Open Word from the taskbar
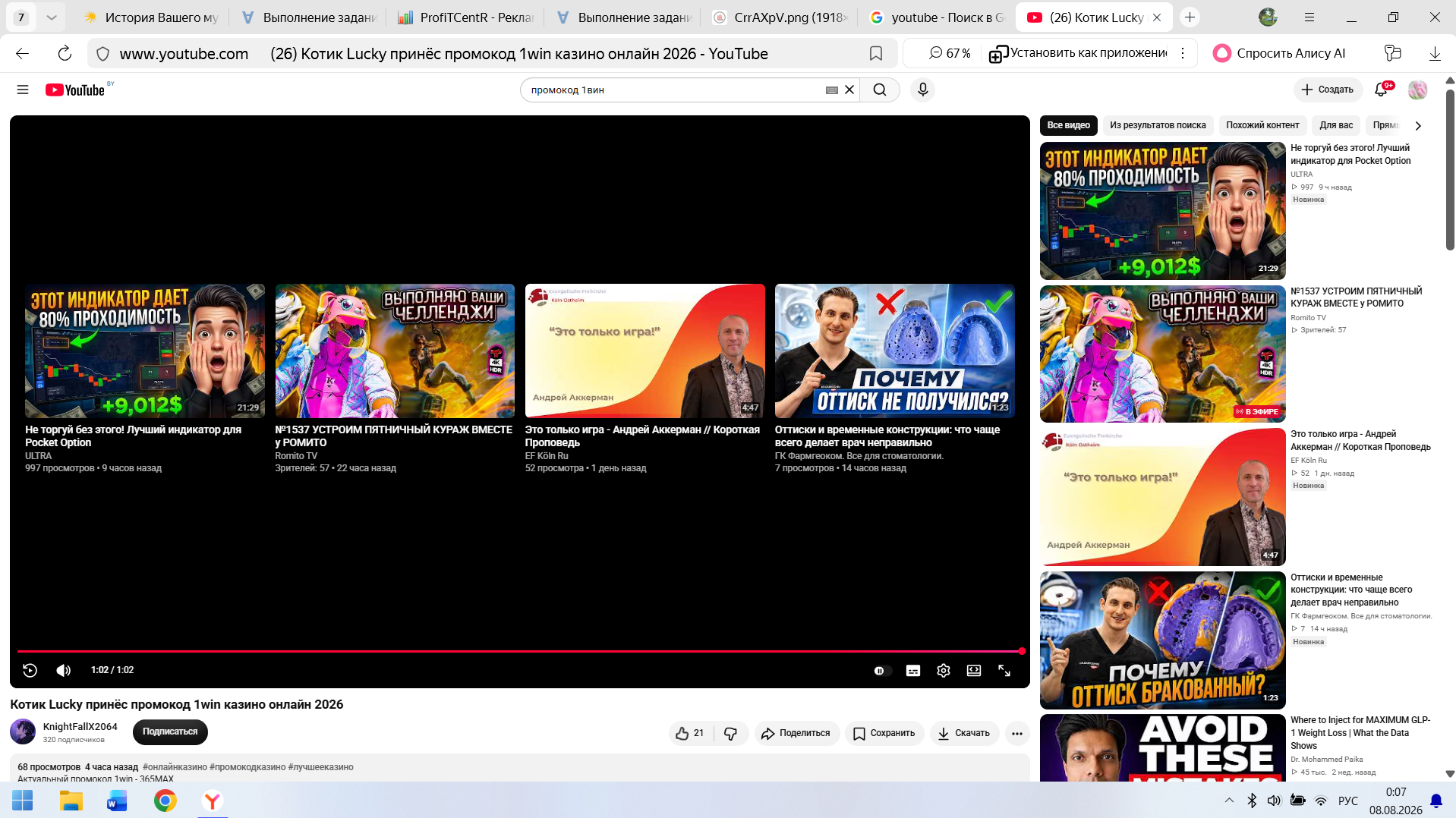 (x=117, y=801)
